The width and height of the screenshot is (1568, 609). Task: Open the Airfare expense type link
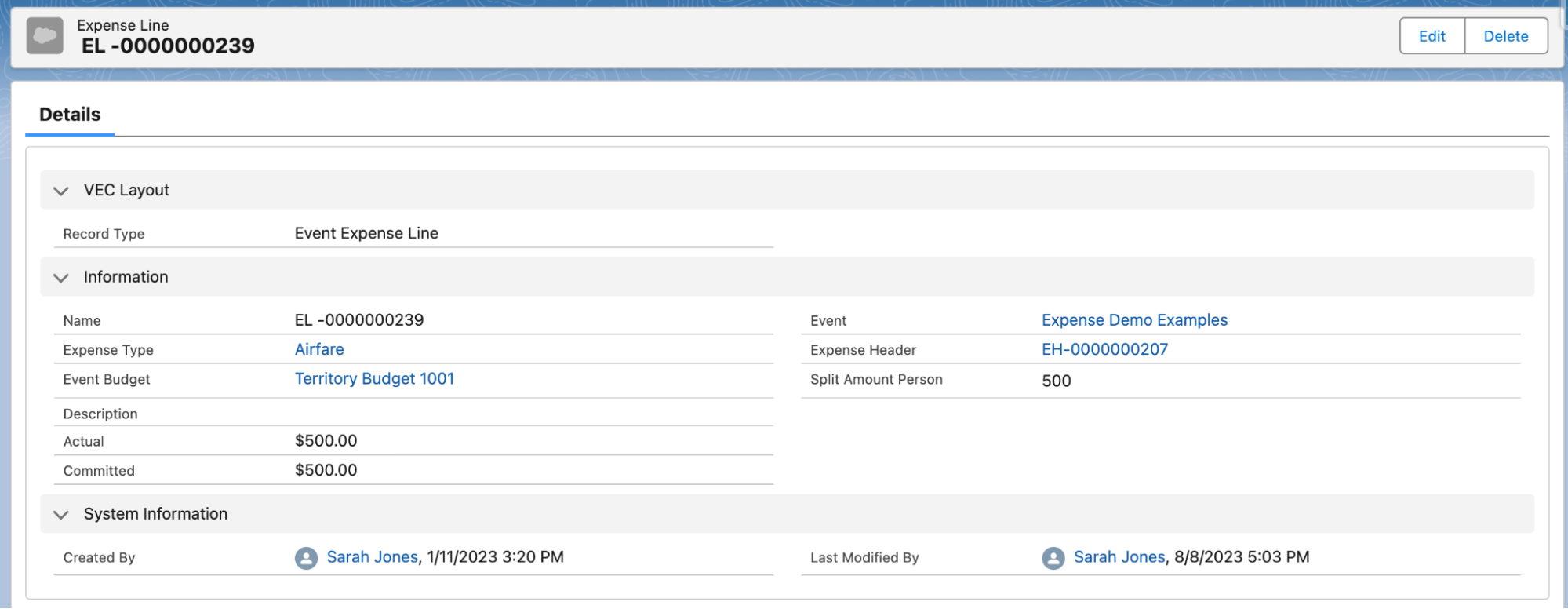319,349
